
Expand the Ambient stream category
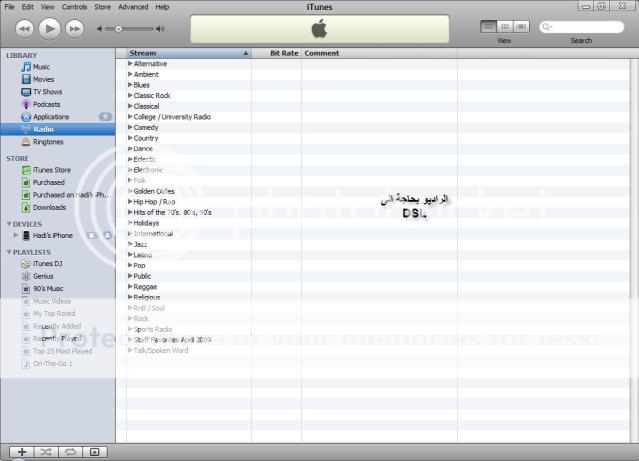(130, 74)
